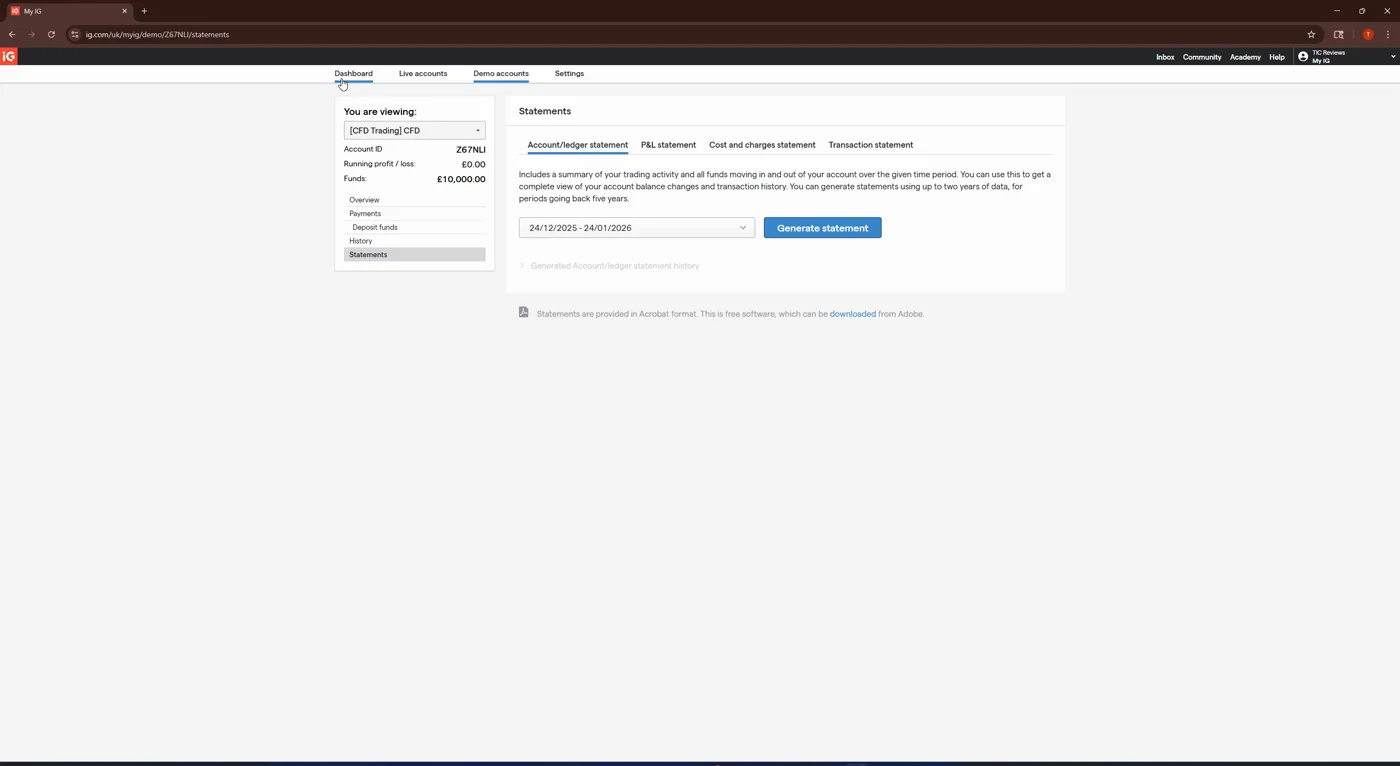Screen dimensions: 1400x766
Task: Click the browser address bar URL
Action: 157,34
